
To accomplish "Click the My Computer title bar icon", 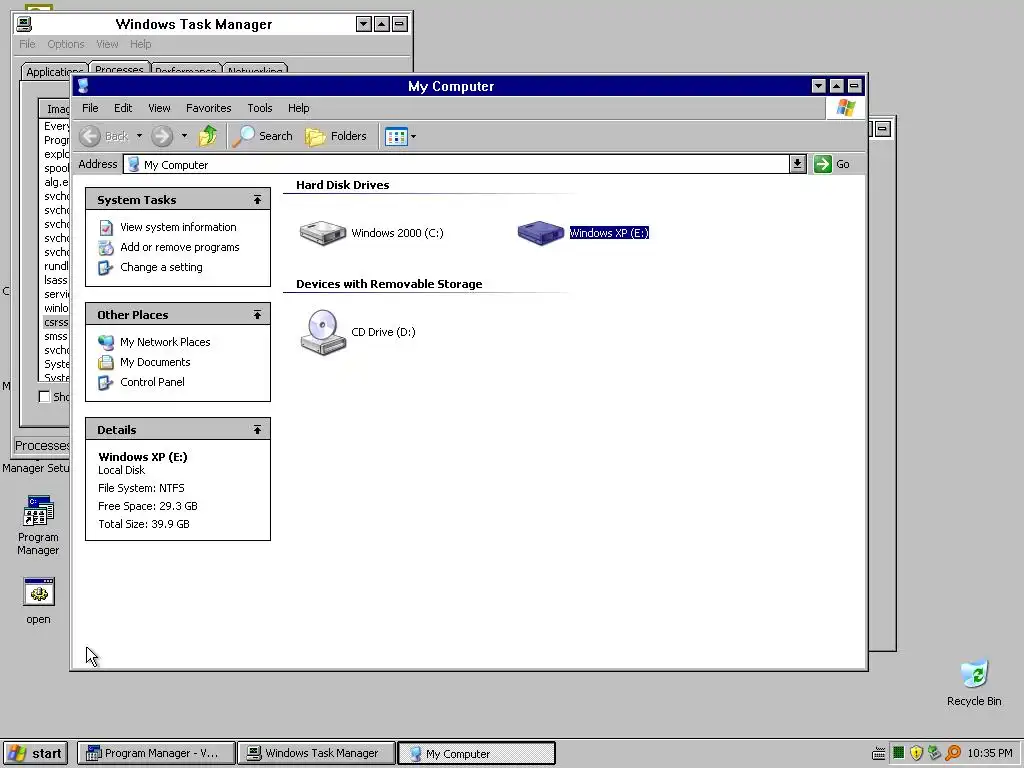I will (83, 86).
